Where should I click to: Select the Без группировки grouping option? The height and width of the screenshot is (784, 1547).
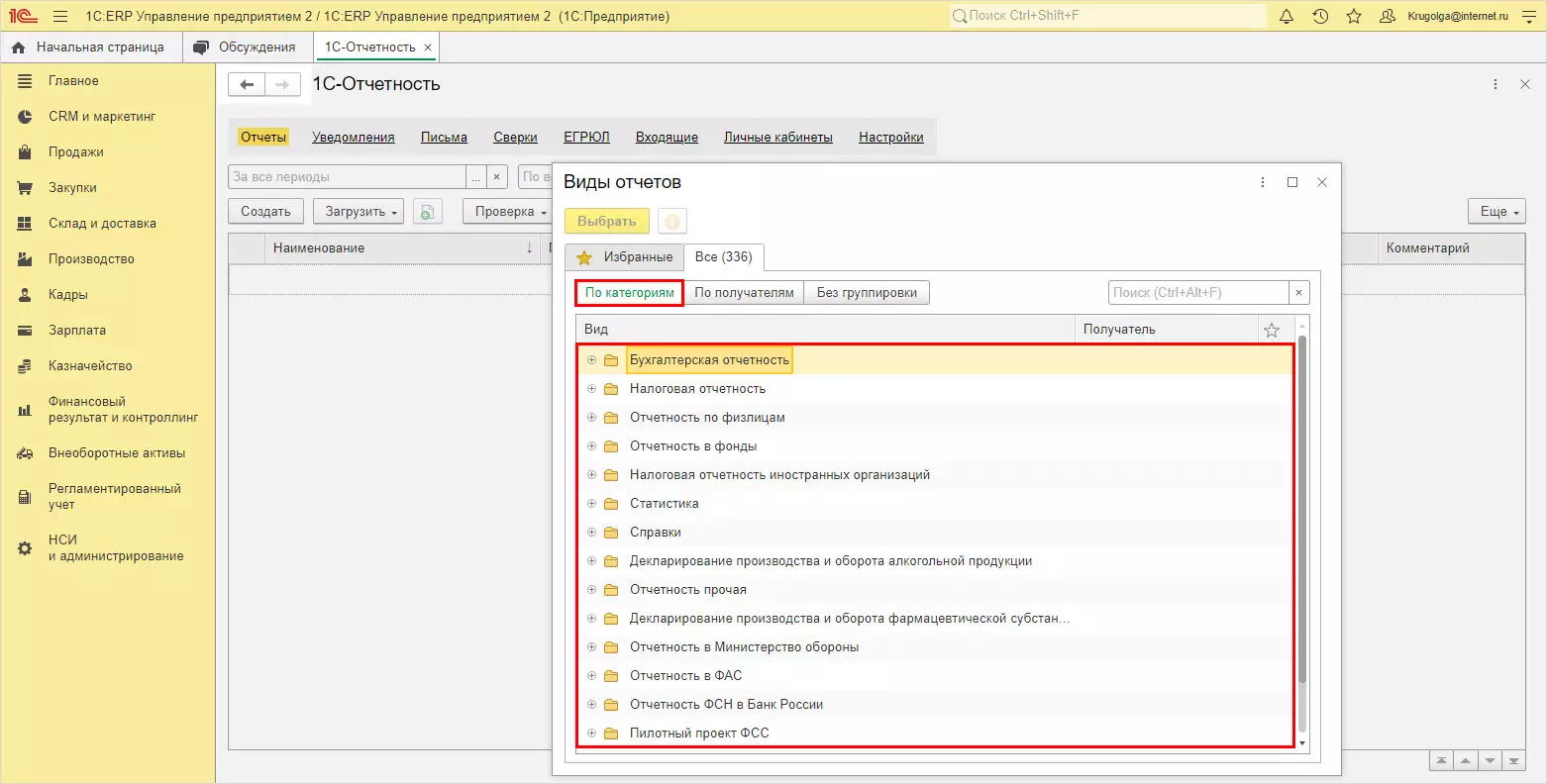(x=867, y=293)
